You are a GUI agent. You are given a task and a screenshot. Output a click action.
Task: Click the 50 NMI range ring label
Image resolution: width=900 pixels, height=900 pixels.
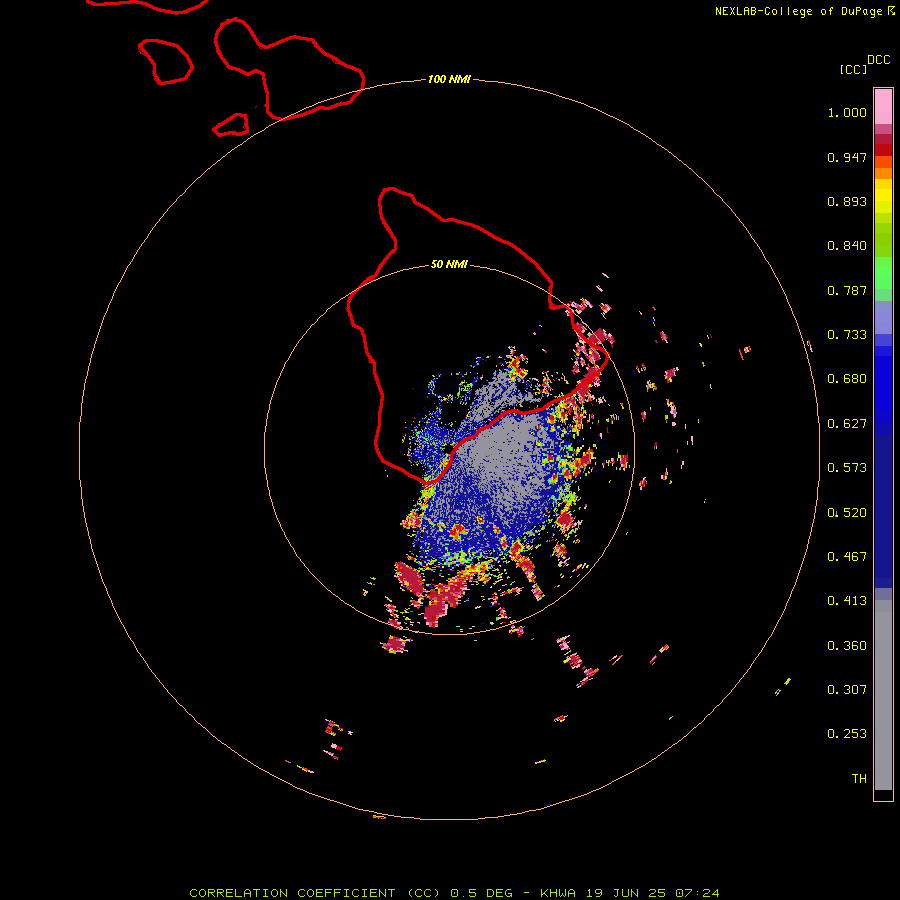[x=449, y=264]
